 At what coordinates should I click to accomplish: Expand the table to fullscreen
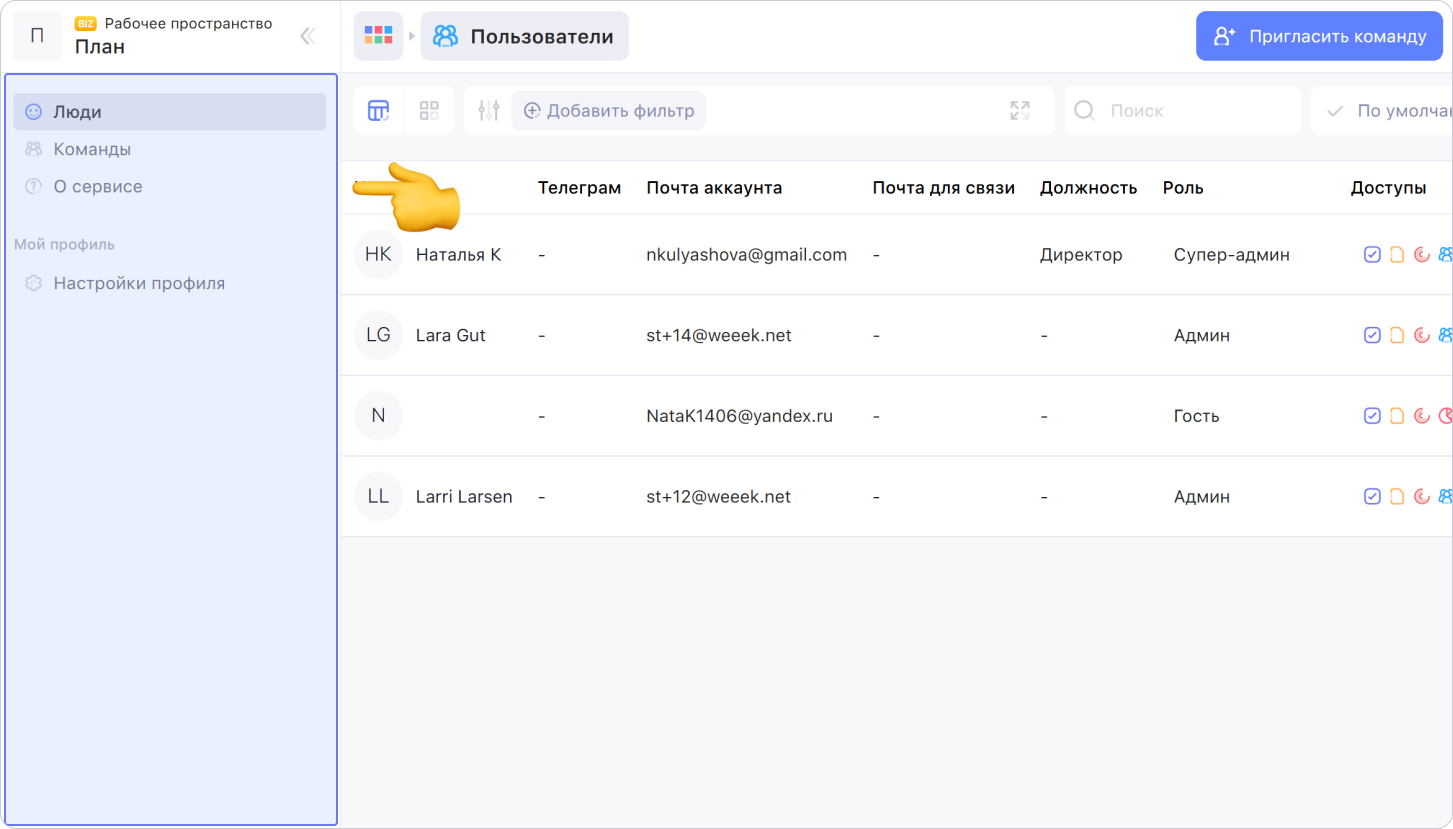pyautogui.click(x=1019, y=111)
